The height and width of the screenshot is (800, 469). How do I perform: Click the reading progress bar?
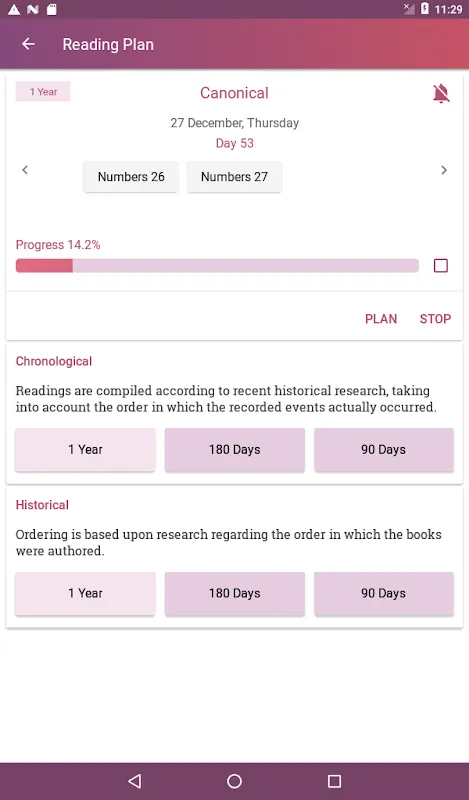[x=217, y=265]
